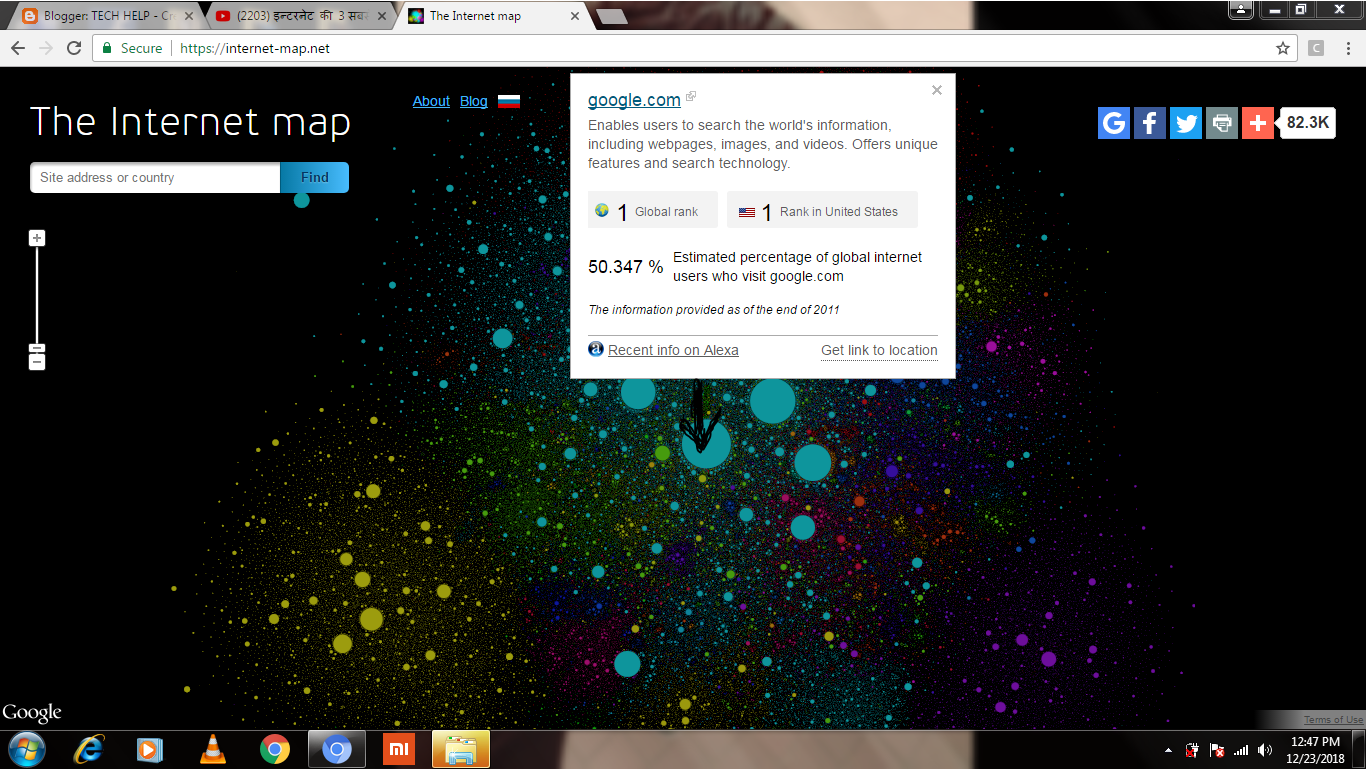Screen dimensions: 1366x769
Task: Open VLC media player from the taskbar
Action: (213, 749)
